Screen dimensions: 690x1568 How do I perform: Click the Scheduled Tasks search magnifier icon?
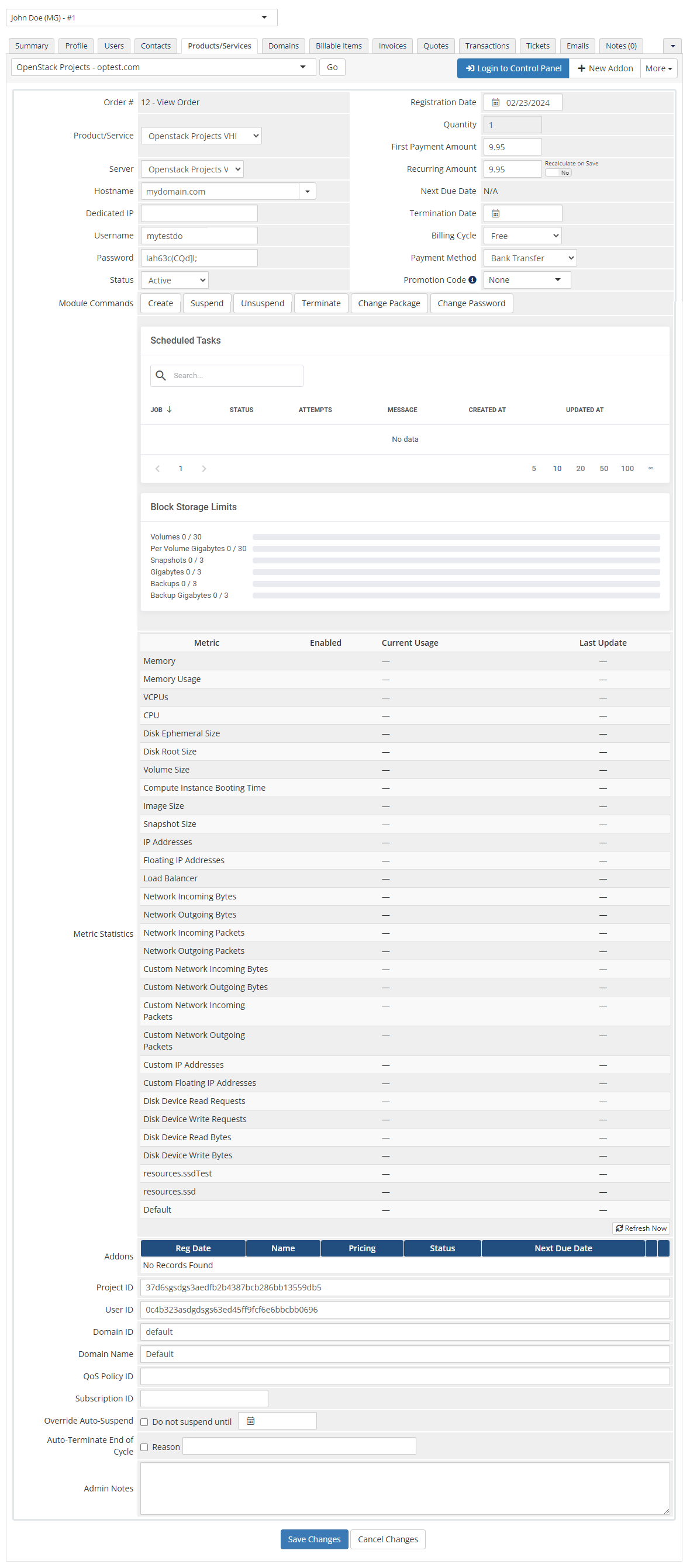coord(161,376)
